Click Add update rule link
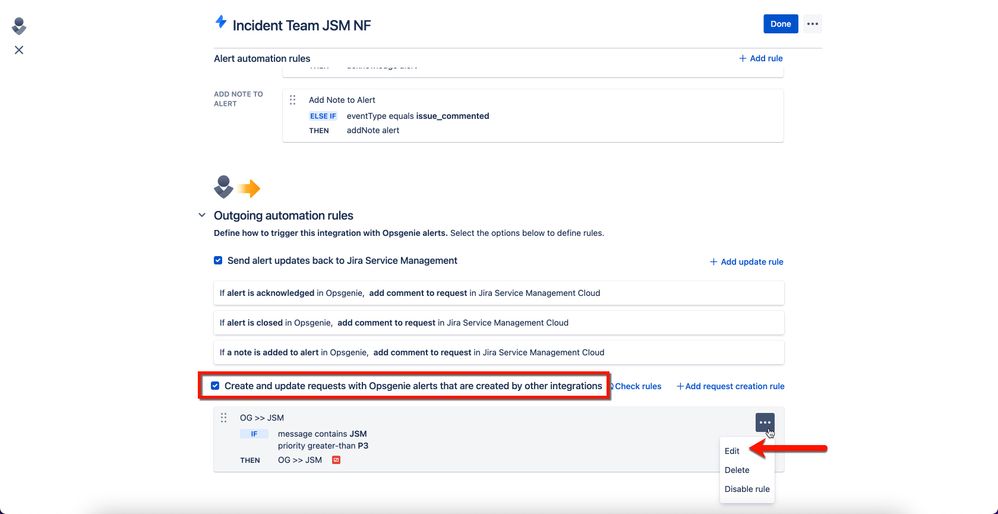This screenshot has width=998, height=514. [747, 262]
